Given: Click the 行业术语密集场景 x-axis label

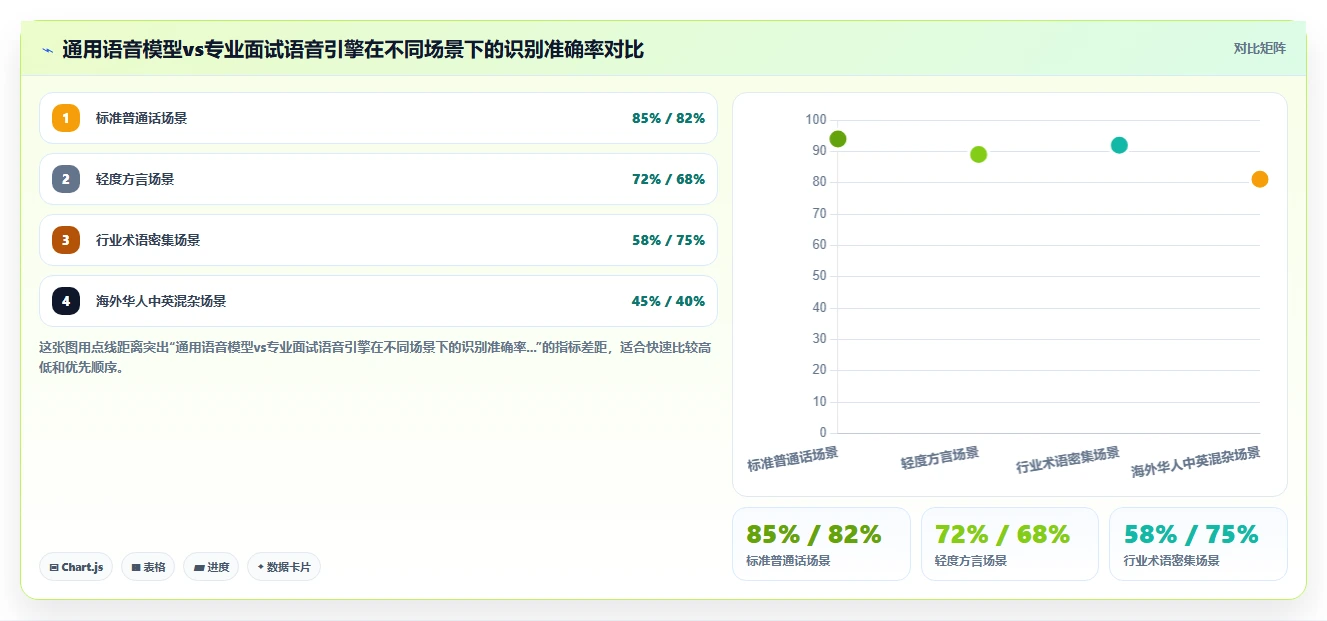Looking at the screenshot, I should (1068, 460).
